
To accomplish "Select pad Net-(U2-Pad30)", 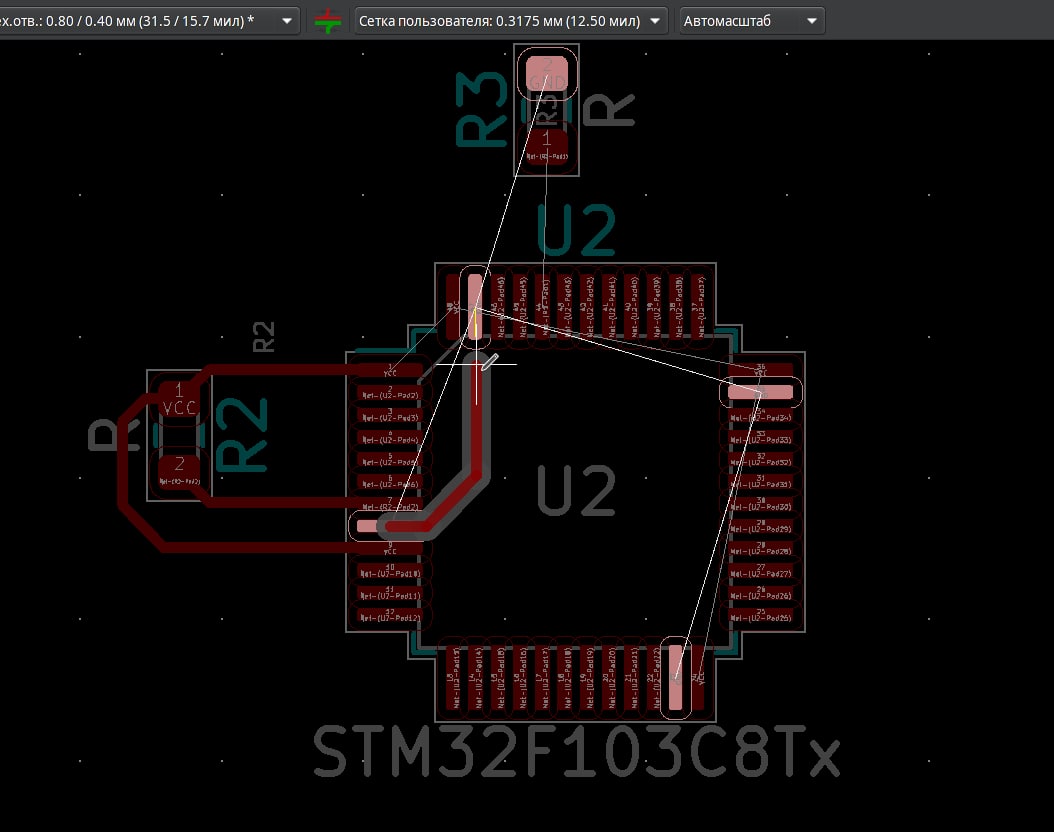I will 761,504.
